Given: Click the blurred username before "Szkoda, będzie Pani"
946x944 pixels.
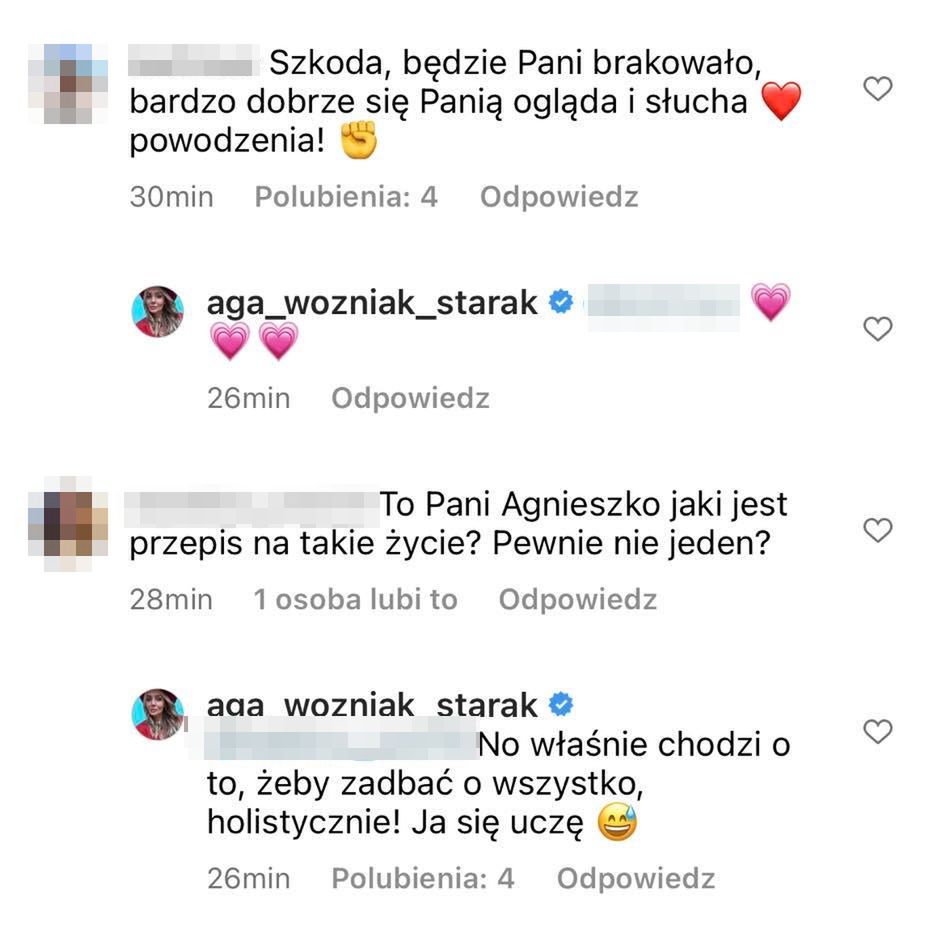Looking at the screenshot, I should pos(193,60).
